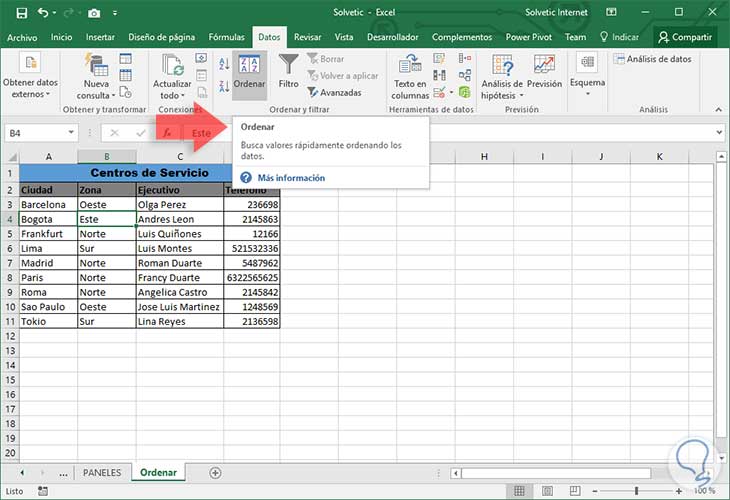Click the Undo arrow icon
Viewport: 730px width, 500px height.
coord(43,13)
